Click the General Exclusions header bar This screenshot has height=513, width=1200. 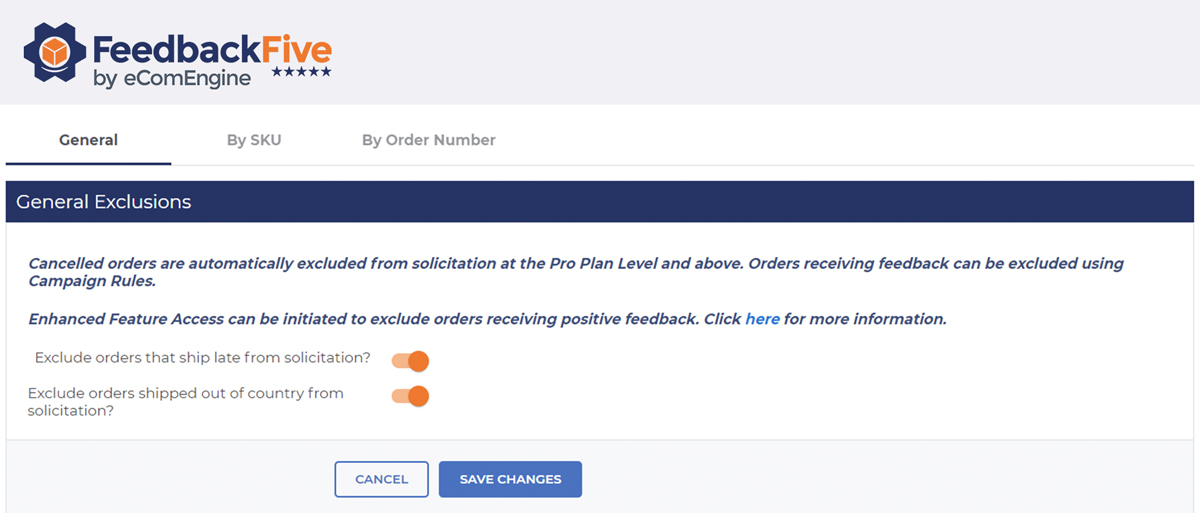600,202
